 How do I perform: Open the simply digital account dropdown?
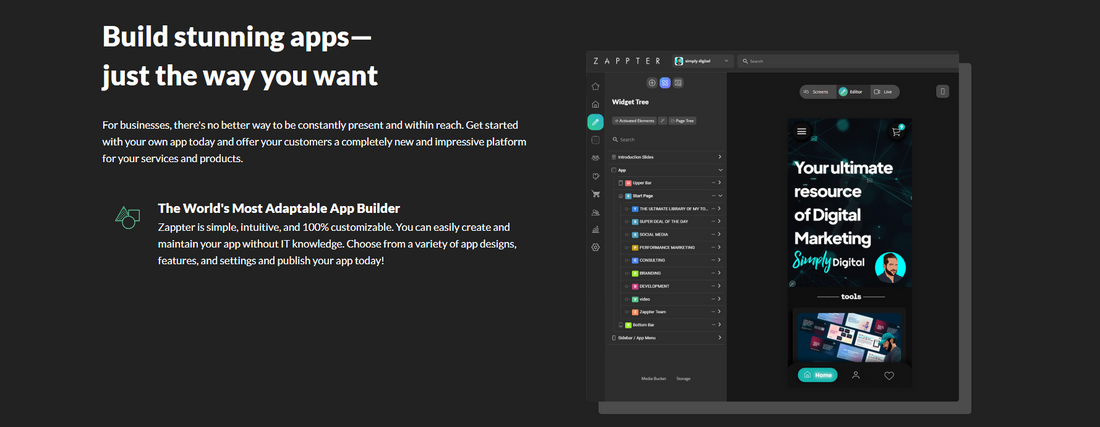coord(703,61)
